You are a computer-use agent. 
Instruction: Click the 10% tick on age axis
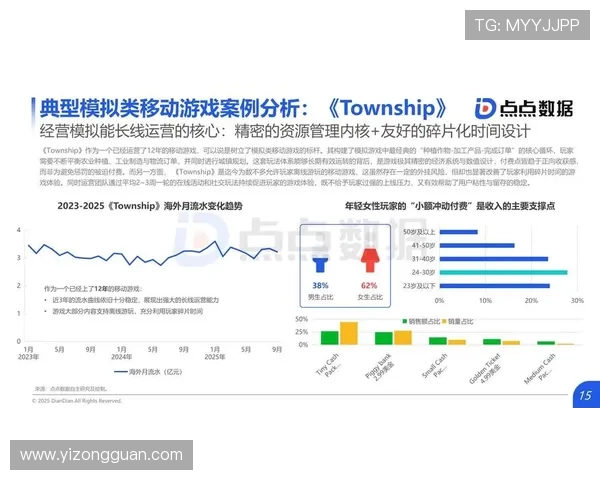point(485,301)
